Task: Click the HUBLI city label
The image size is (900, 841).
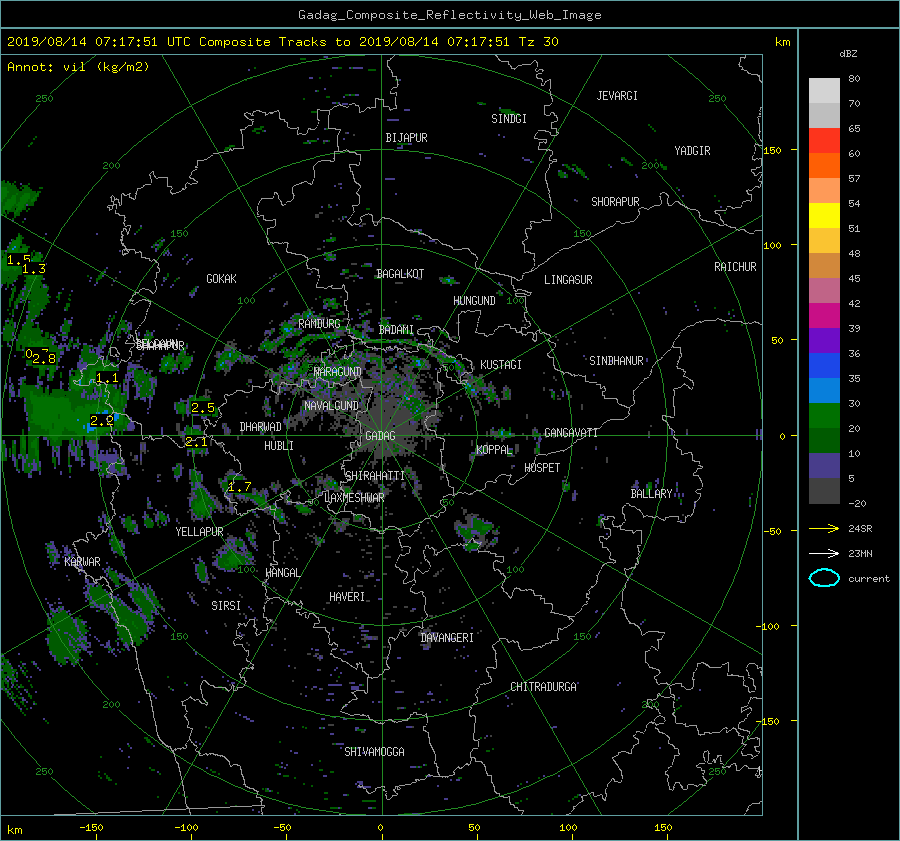Action: tap(279, 446)
